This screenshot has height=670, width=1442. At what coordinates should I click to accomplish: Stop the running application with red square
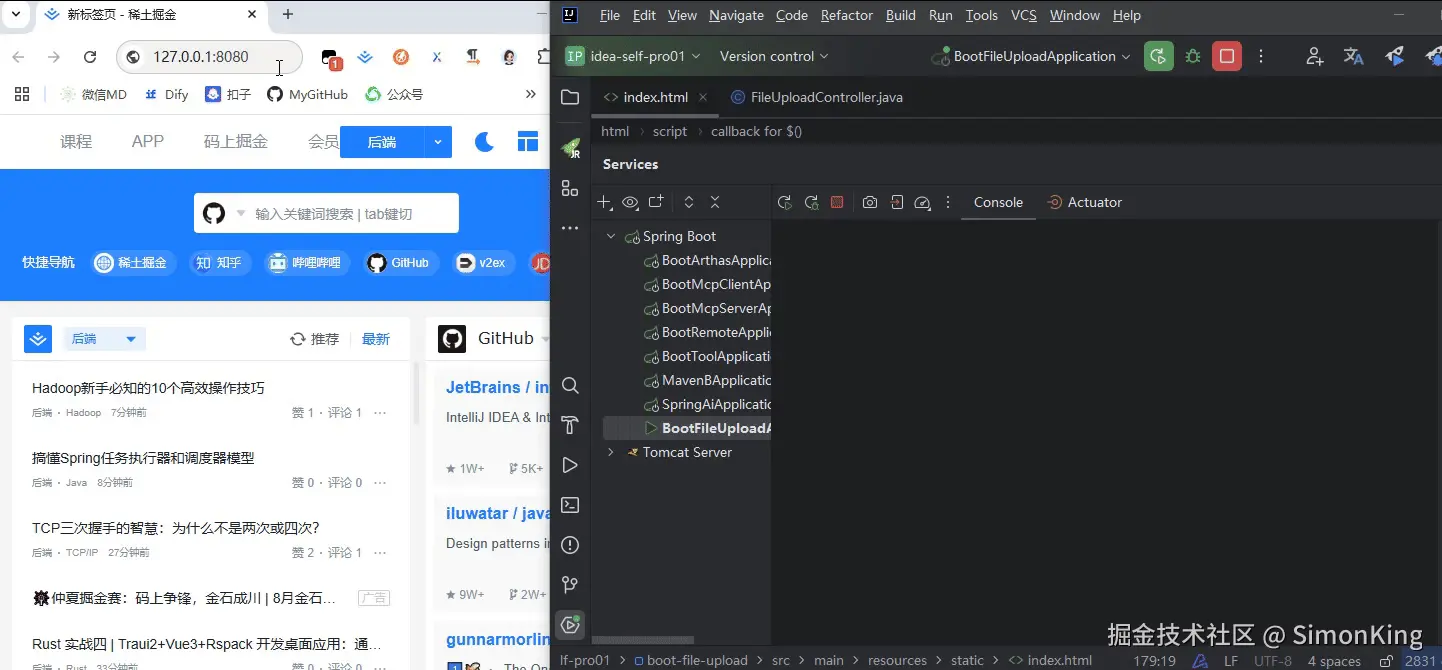[1227, 56]
